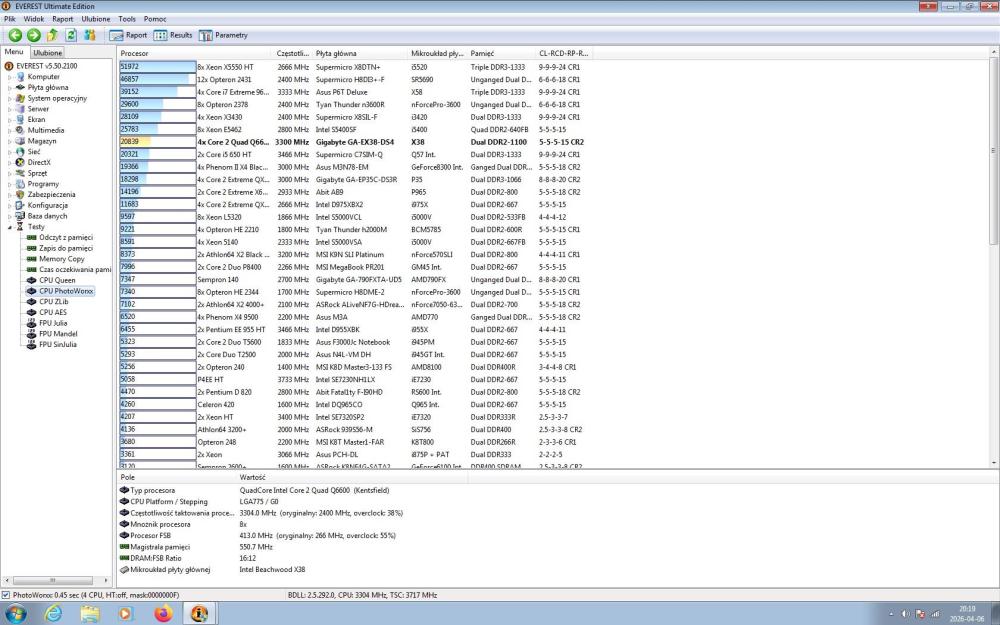Select the FPU Julia benchmark

[x=53, y=323]
